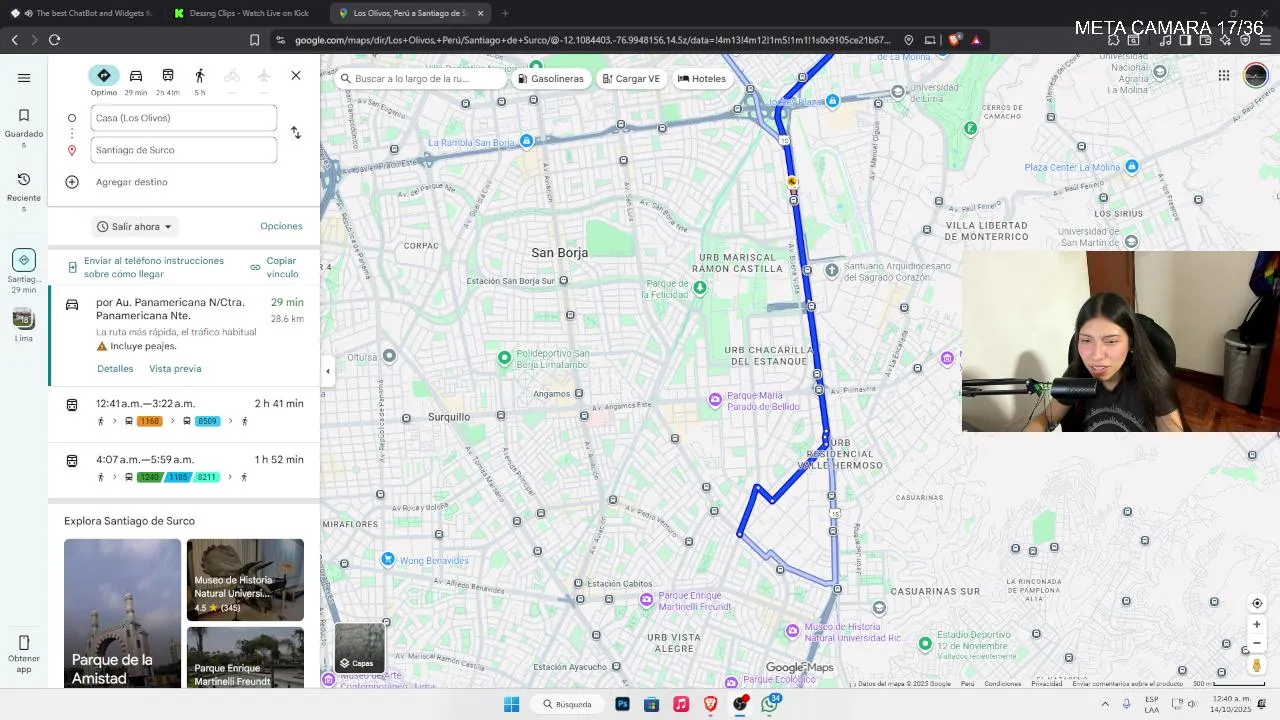This screenshot has width=1280, height=720.
Task: Select the 4:07 a.m. transit option
Action: [185, 470]
